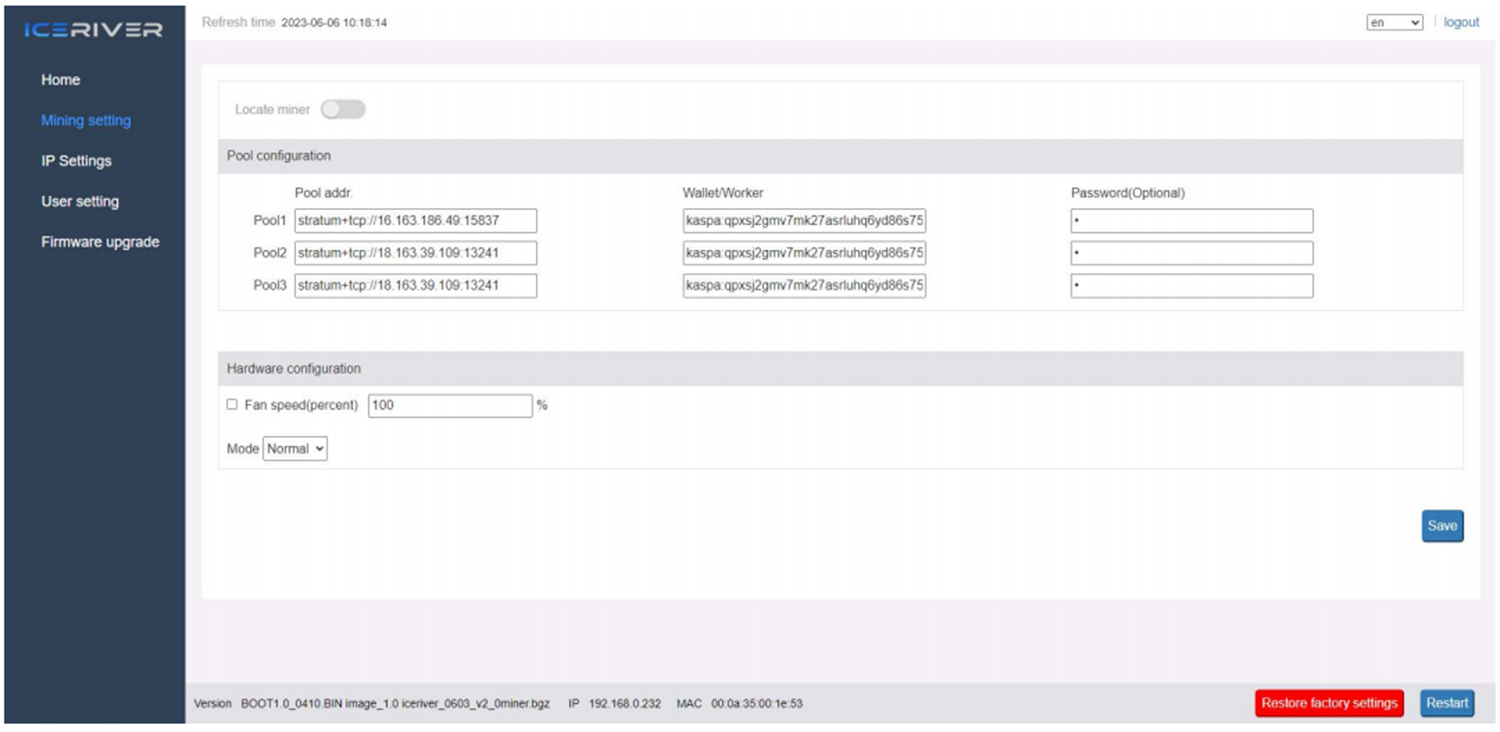Click the logout link
The width and height of the screenshot is (1500, 732).
pos(1461,23)
